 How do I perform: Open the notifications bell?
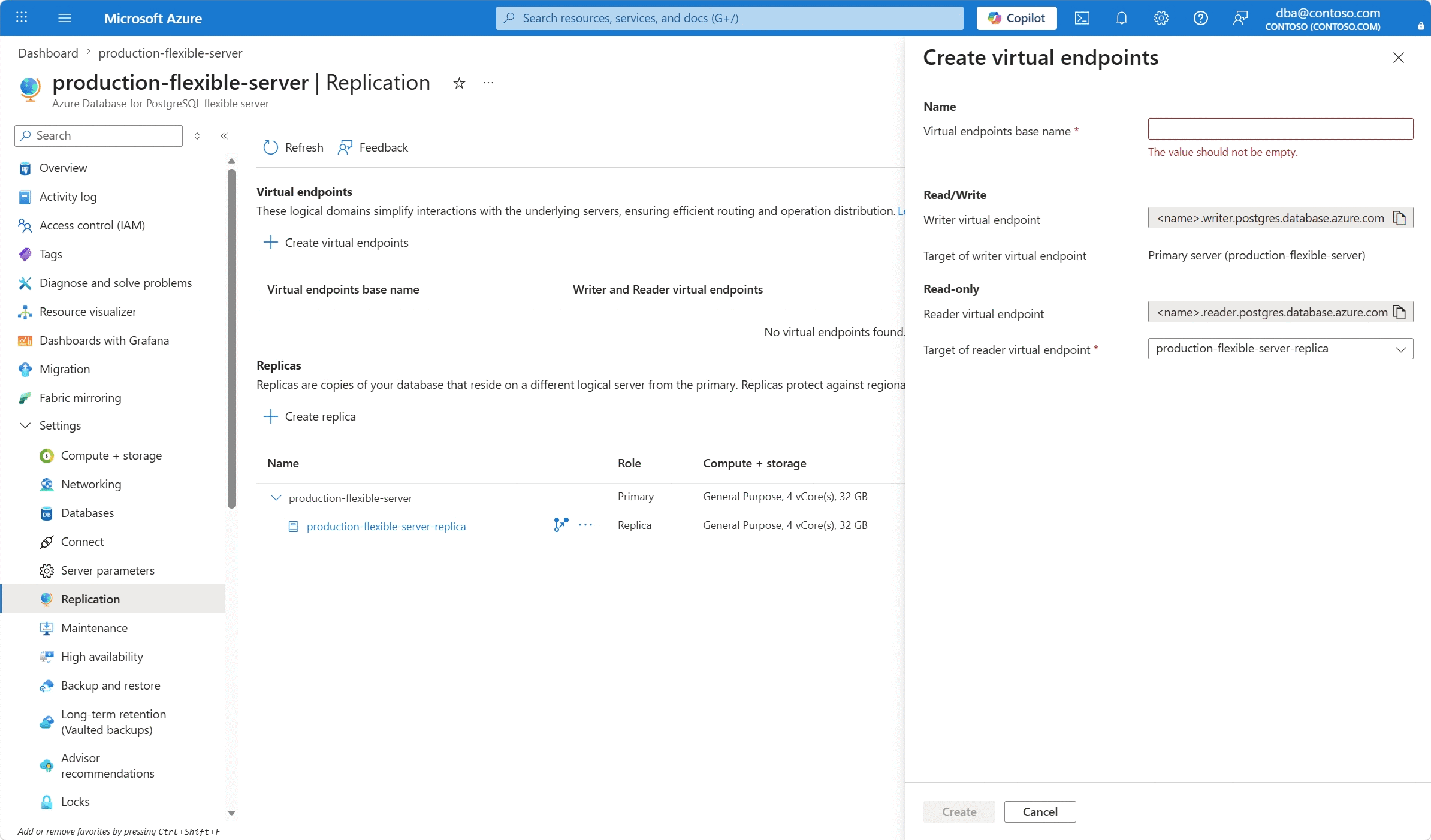1122,18
